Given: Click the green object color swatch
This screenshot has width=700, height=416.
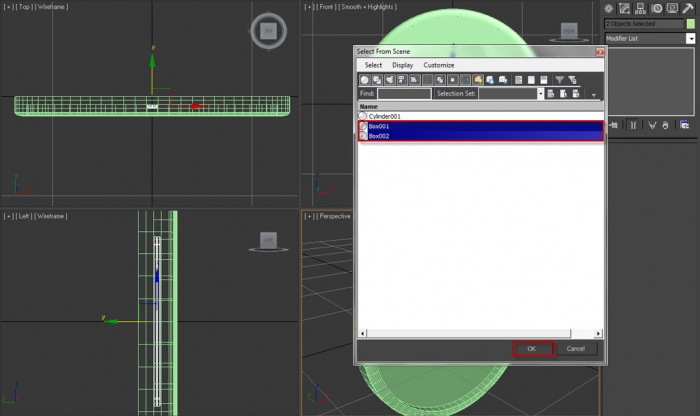Looking at the screenshot, I should click(x=691, y=24).
